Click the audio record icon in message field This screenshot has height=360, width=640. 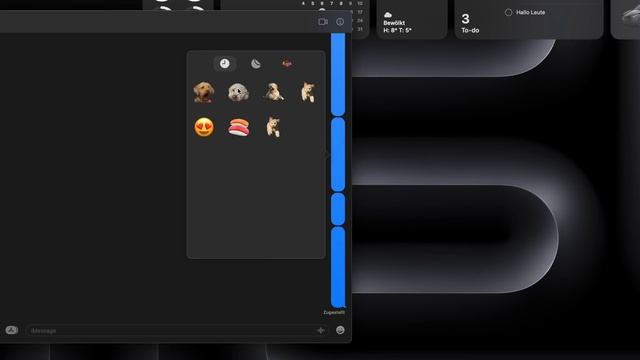coord(321,330)
